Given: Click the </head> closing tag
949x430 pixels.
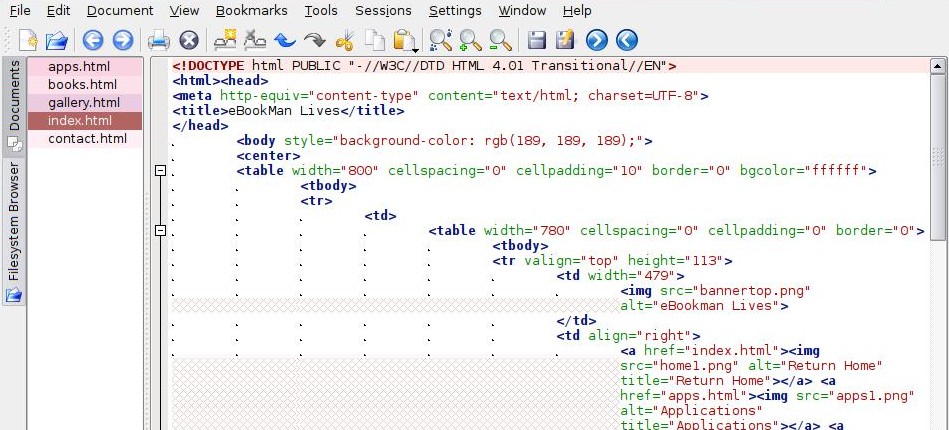Looking at the screenshot, I should (x=200, y=125).
